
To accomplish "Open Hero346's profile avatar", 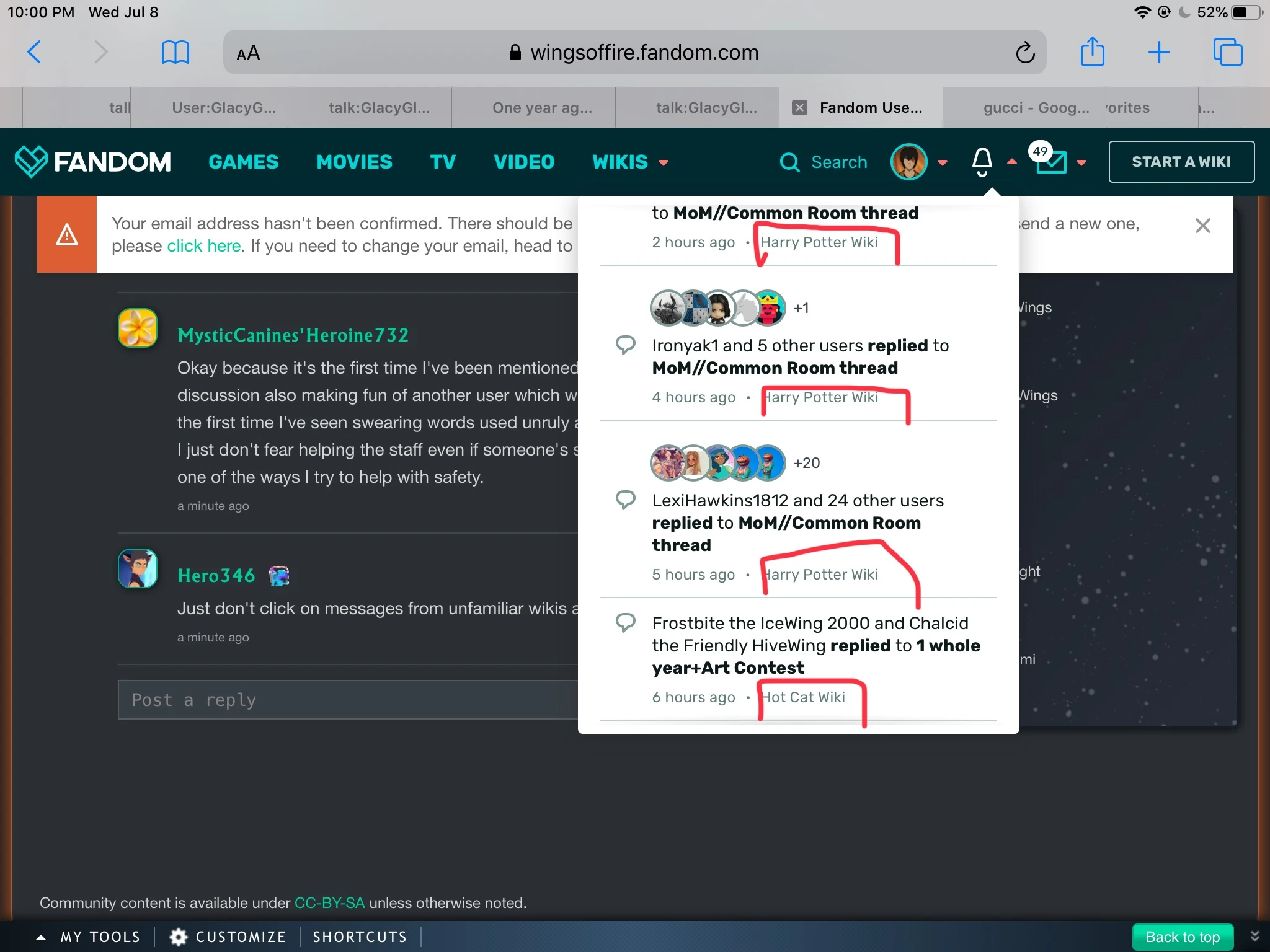I will (x=138, y=568).
